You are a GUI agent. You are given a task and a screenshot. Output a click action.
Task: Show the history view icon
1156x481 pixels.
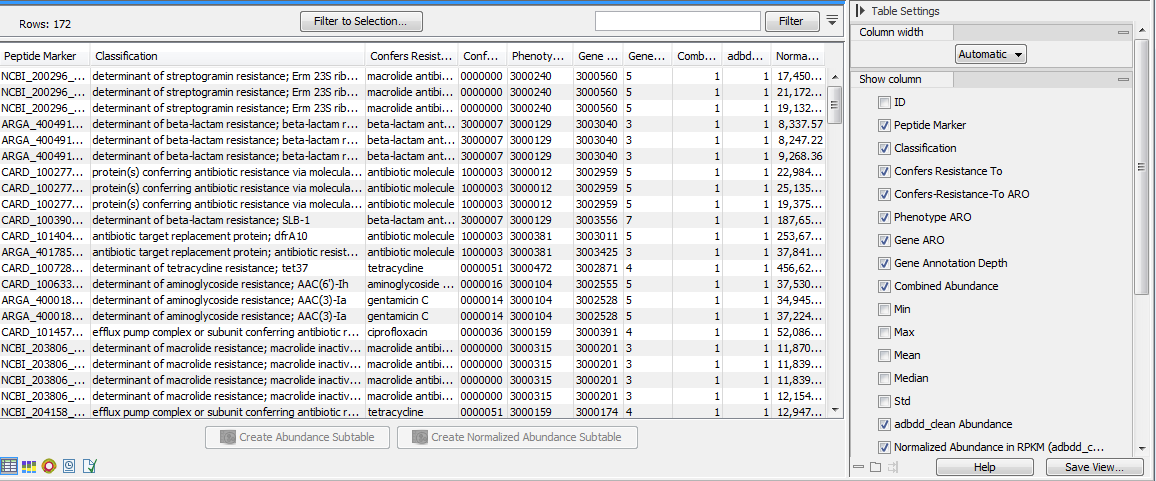click(69, 466)
